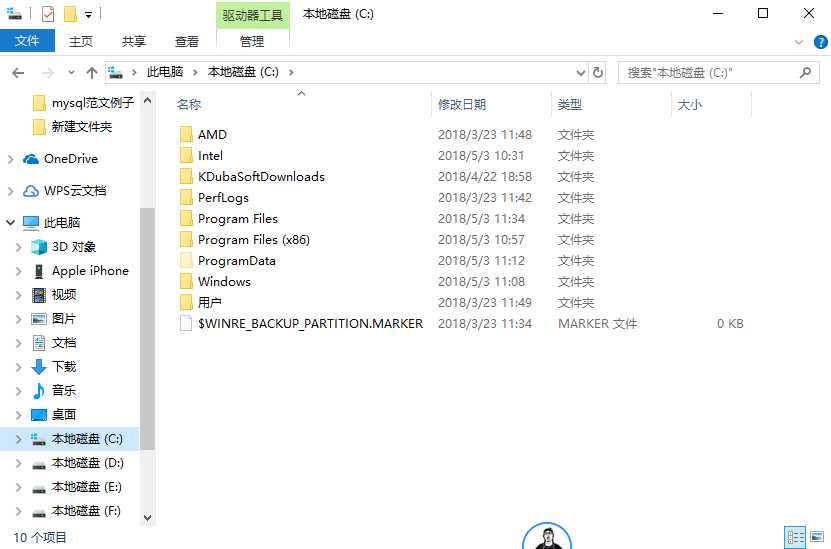Open the address bar history dropdown

pyautogui.click(x=581, y=73)
